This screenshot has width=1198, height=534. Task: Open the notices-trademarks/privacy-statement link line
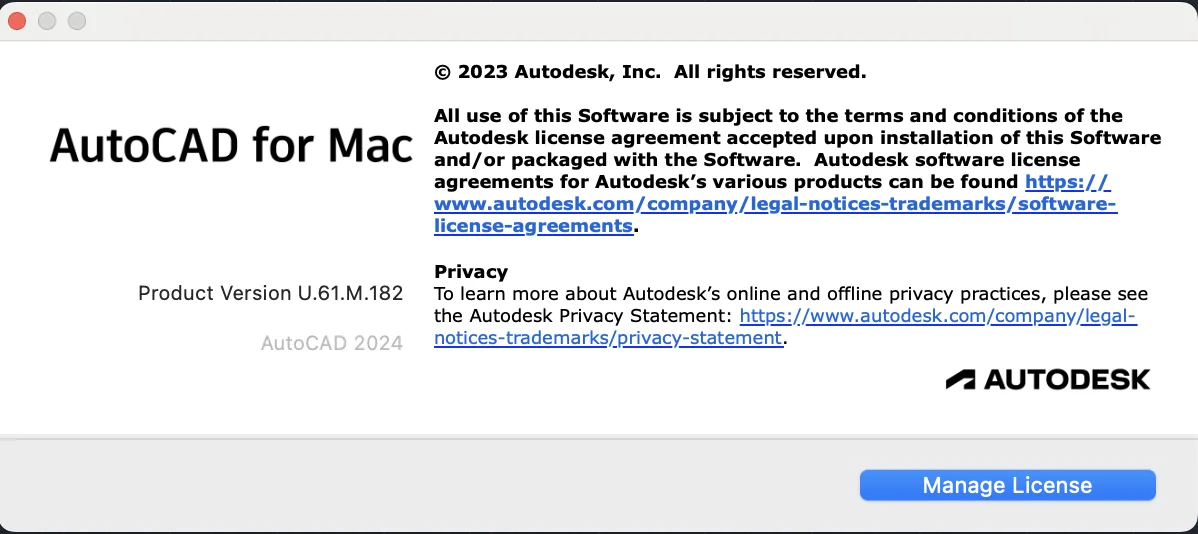pos(608,338)
